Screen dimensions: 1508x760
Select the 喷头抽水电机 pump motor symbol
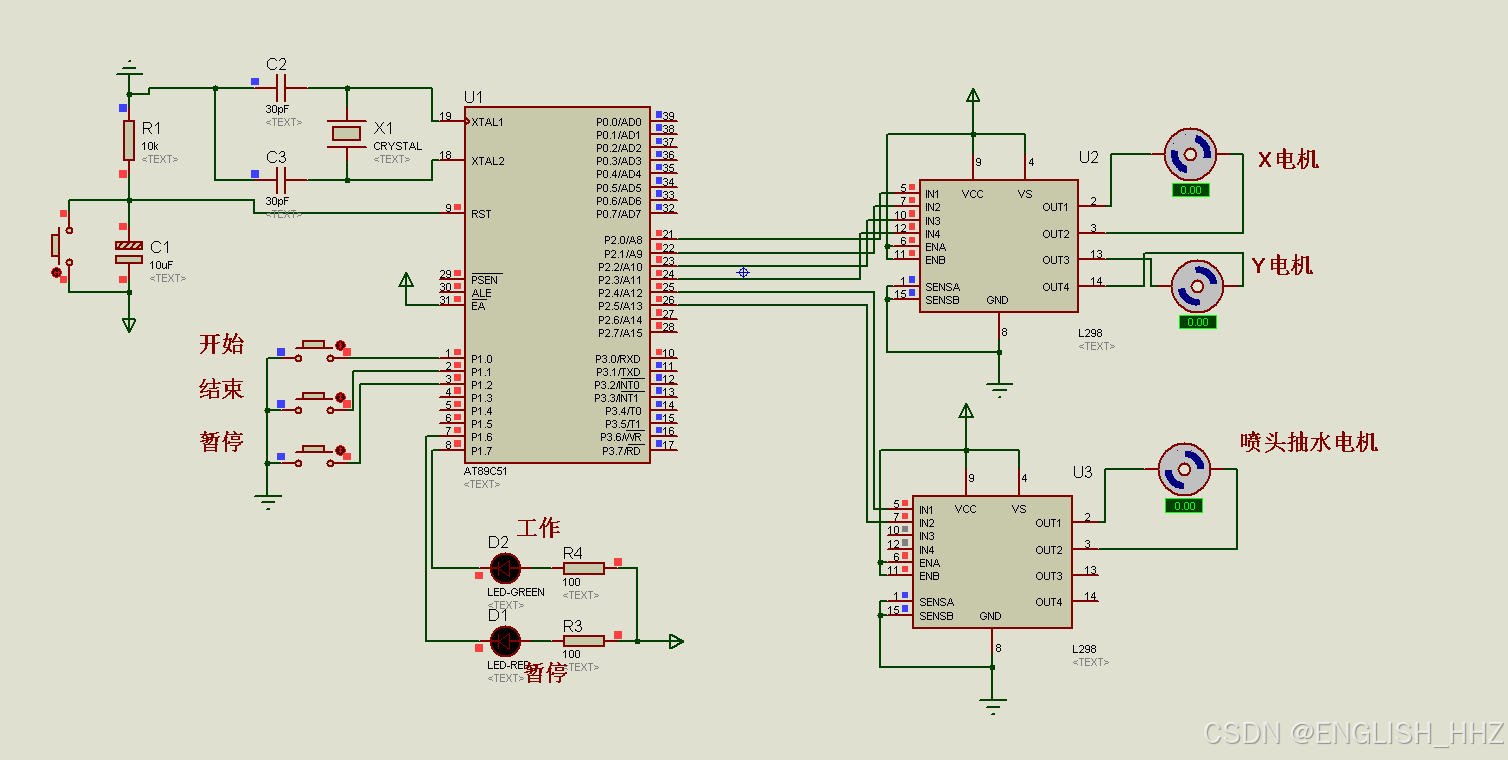1184,469
